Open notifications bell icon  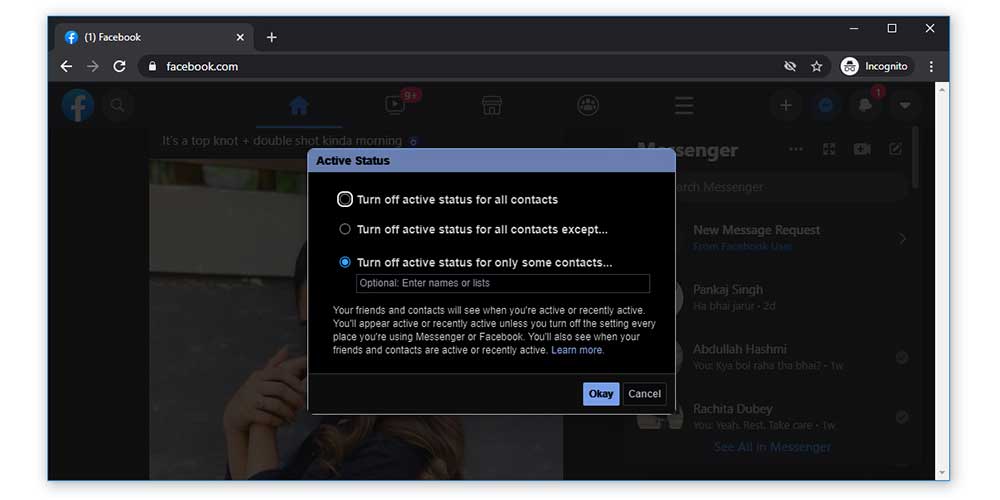(865, 106)
